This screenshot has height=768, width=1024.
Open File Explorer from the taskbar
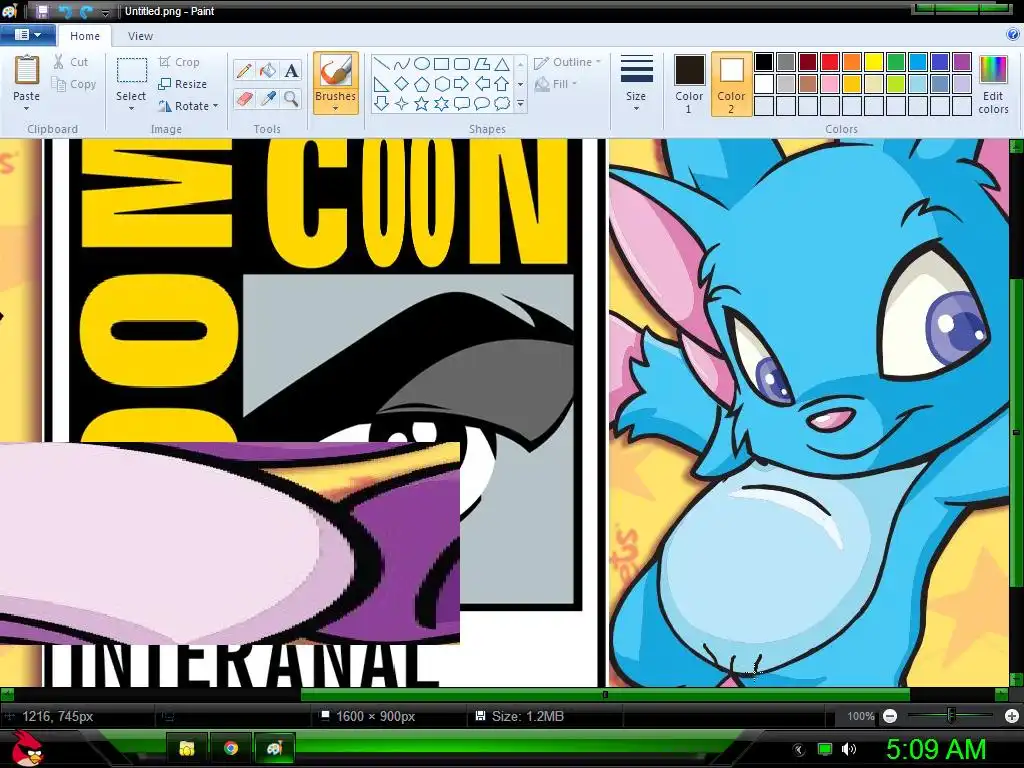pyautogui.click(x=187, y=748)
